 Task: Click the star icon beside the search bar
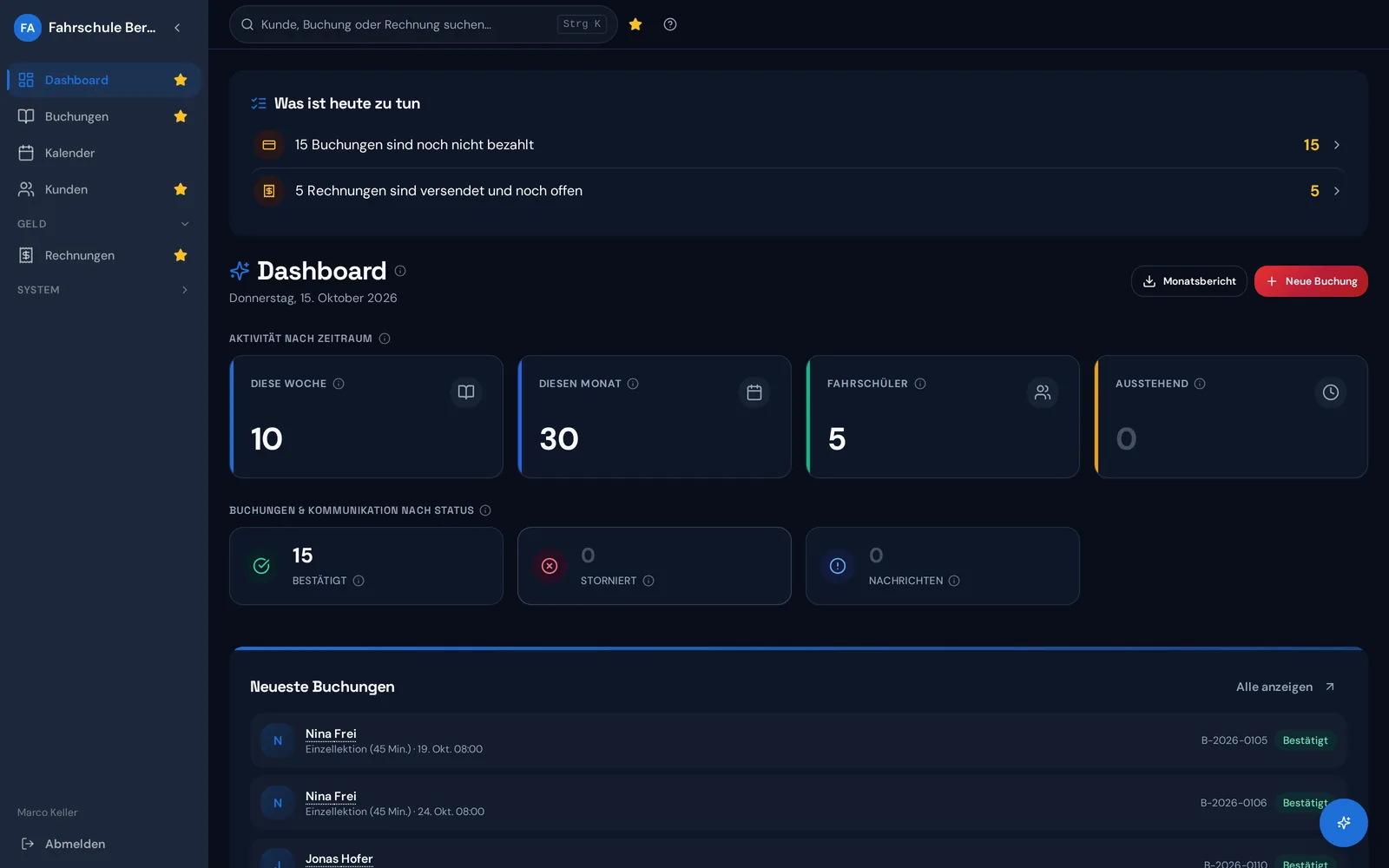pos(635,24)
